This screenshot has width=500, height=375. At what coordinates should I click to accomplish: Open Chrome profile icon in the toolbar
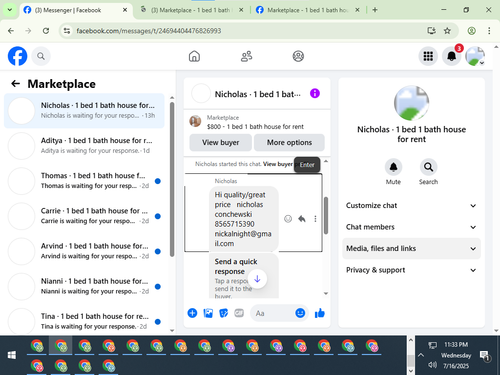pos(471,31)
